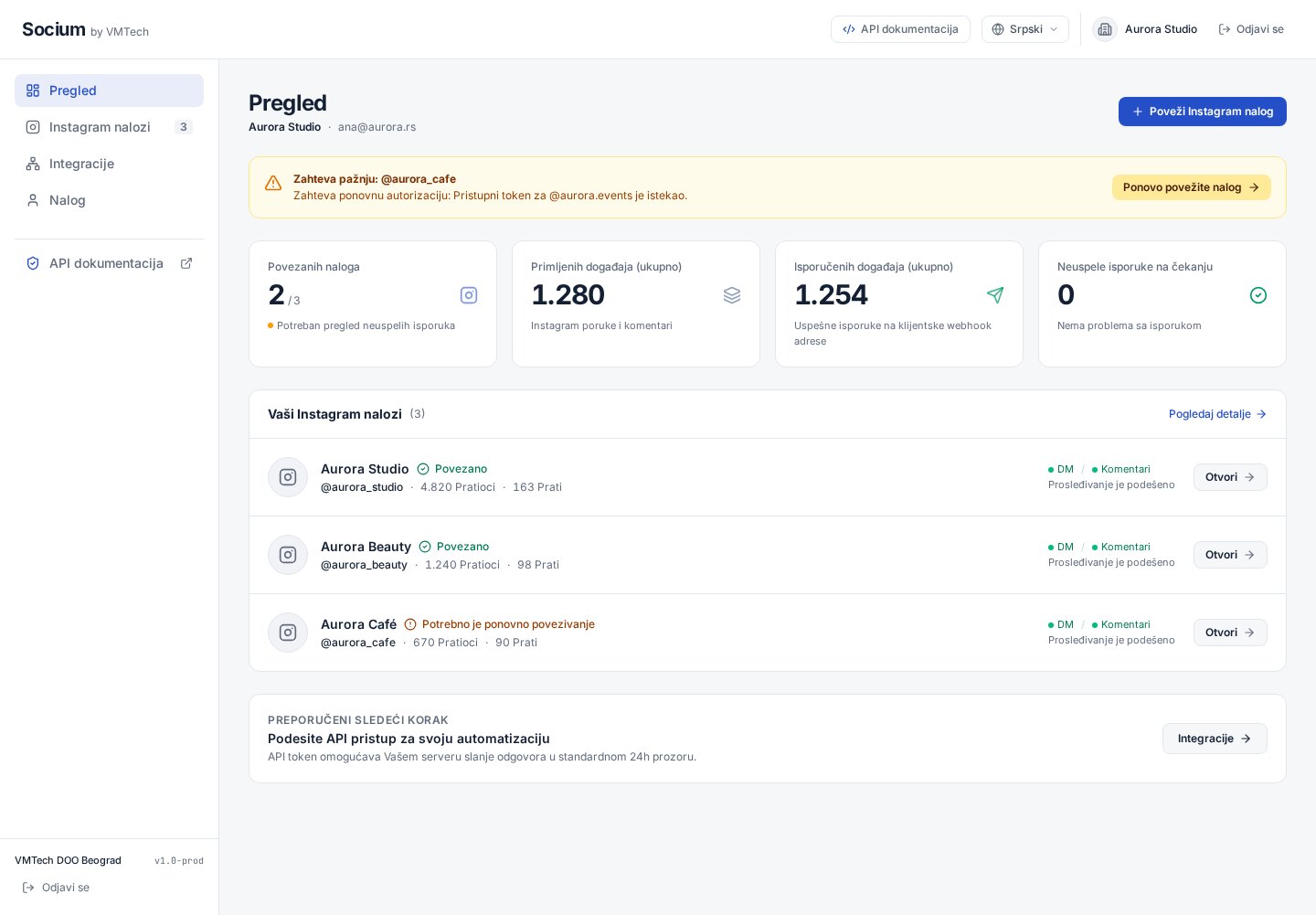Click Otvori for Aurora Studio
1316x915 pixels.
1230,477
